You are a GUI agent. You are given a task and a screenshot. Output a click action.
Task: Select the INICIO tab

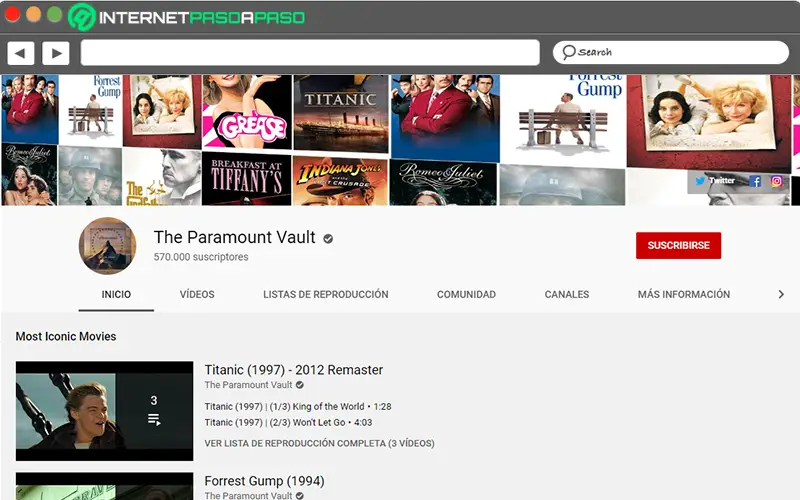click(x=116, y=294)
